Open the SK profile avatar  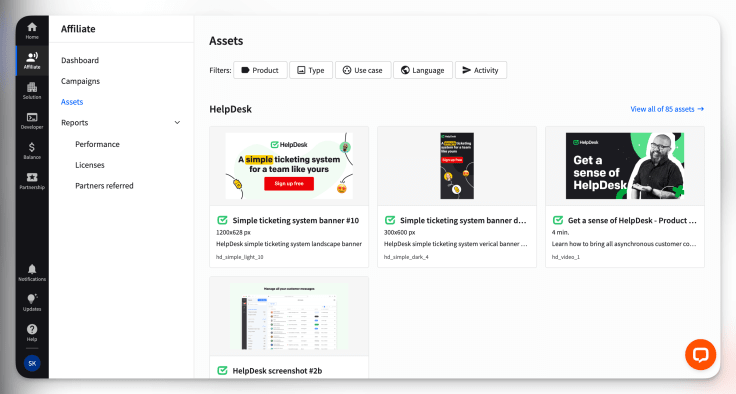click(x=32, y=363)
